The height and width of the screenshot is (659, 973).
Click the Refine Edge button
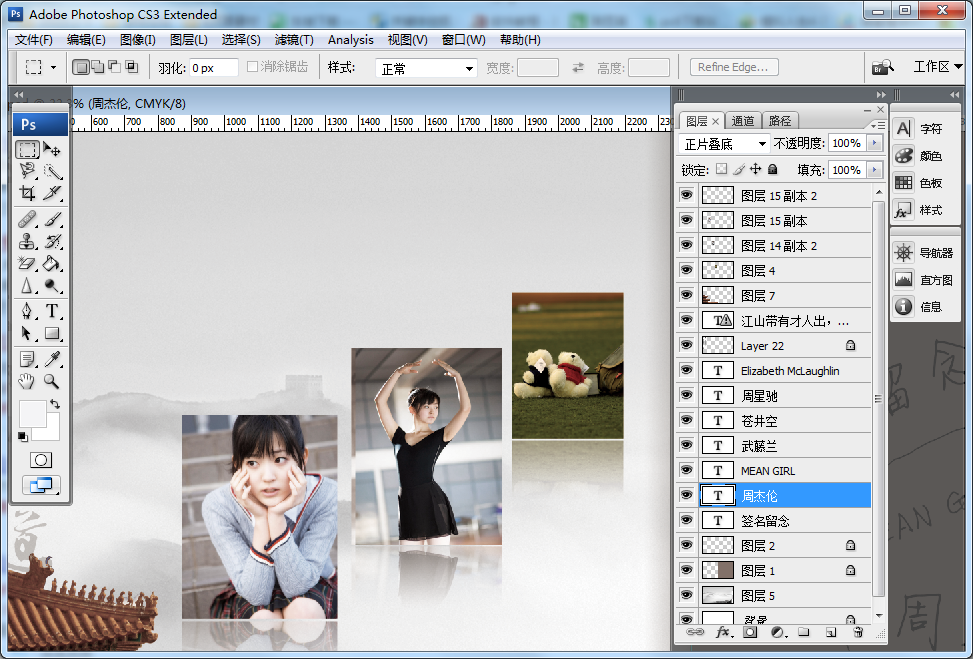click(733, 67)
